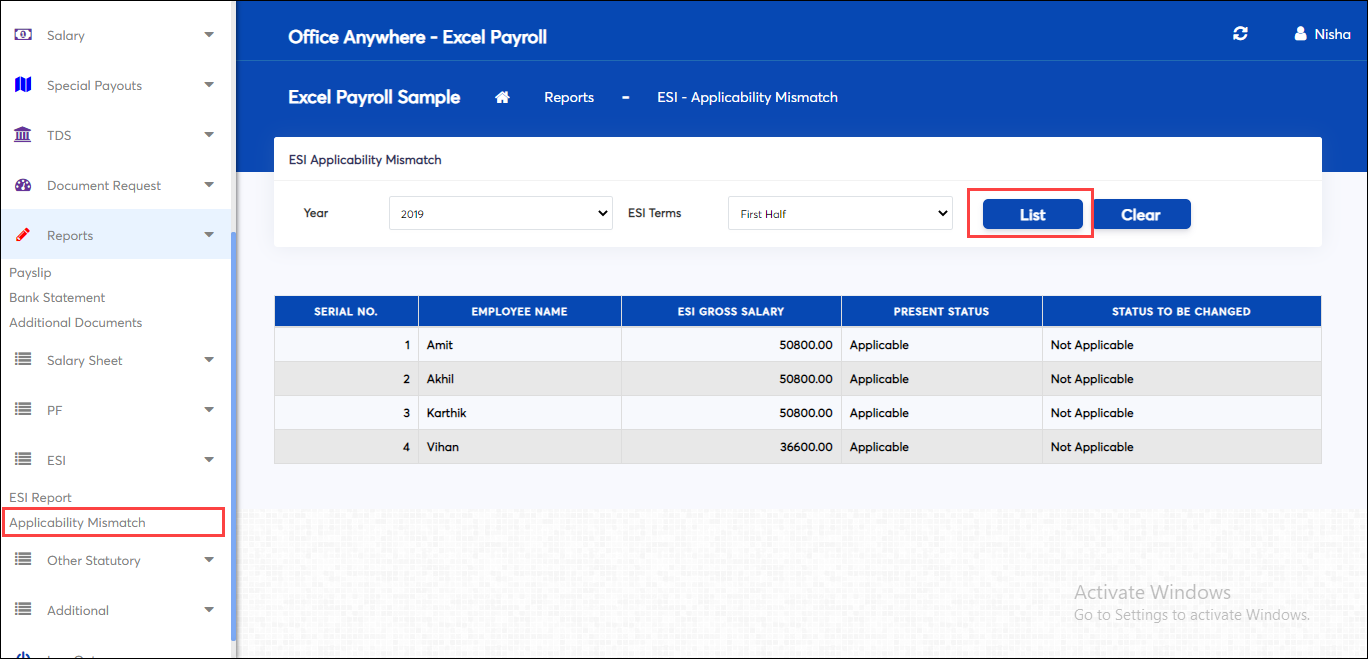Click the TDS bank building icon
1368x659 pixels.
[23, 135]
